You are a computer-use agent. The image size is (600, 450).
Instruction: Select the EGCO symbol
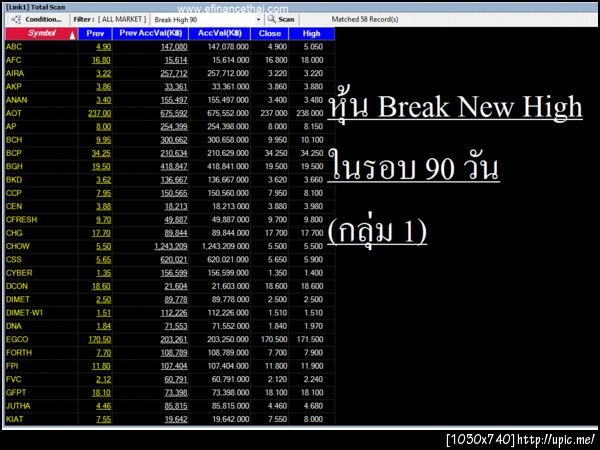coord(17,339)
